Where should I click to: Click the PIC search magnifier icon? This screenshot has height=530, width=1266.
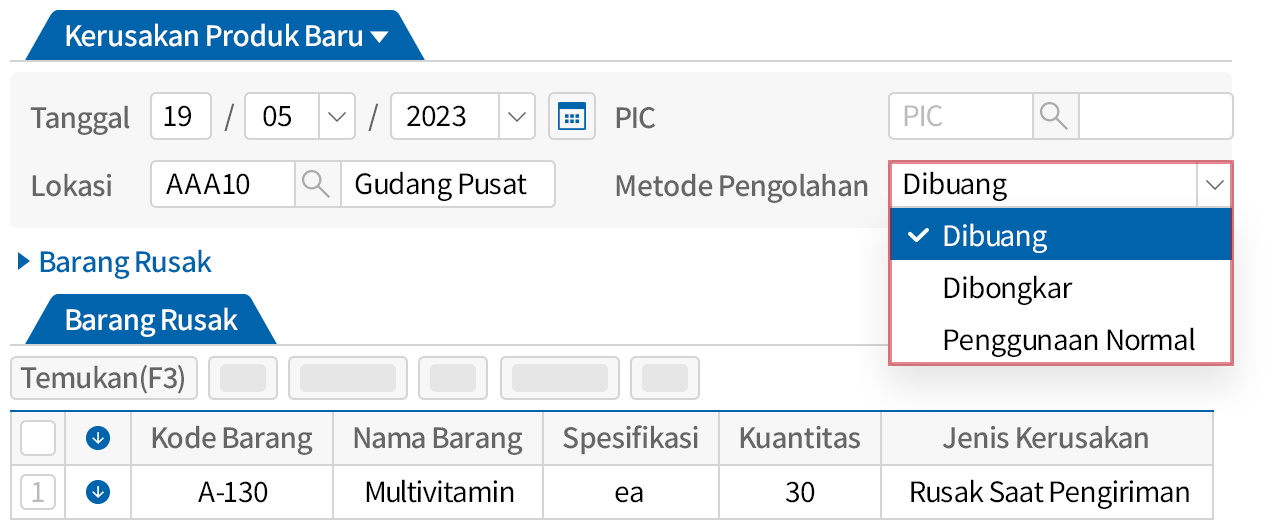pyautogui.click(x=1054, y=116)
